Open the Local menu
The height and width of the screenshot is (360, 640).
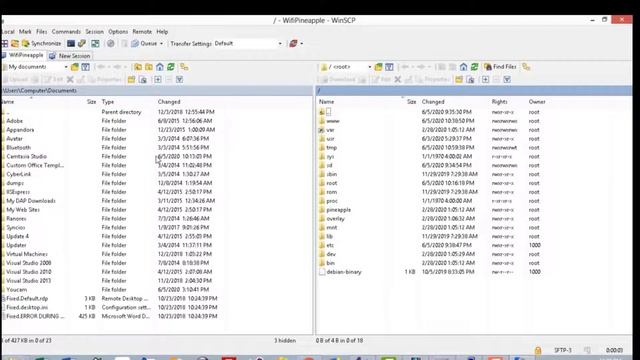coord(8,31)
